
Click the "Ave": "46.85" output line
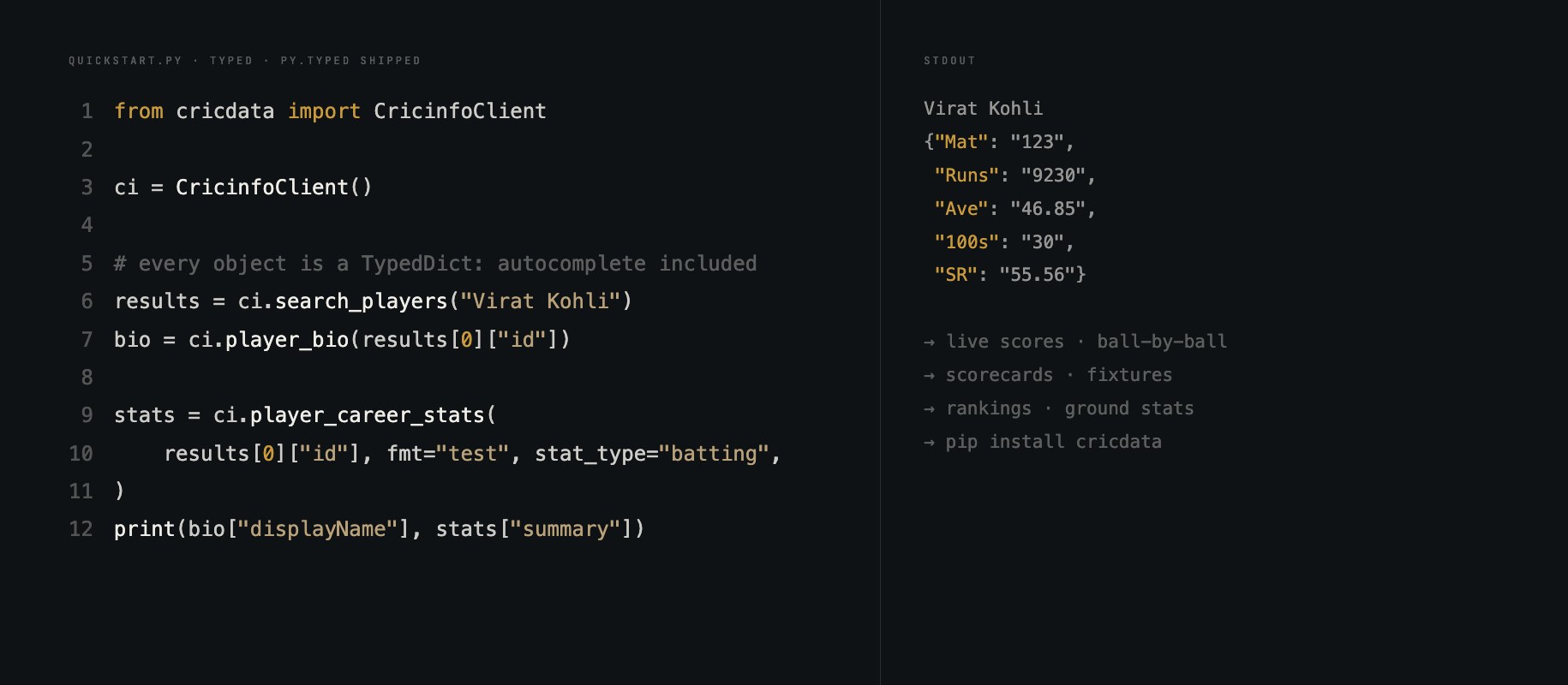pos(1014,209)
